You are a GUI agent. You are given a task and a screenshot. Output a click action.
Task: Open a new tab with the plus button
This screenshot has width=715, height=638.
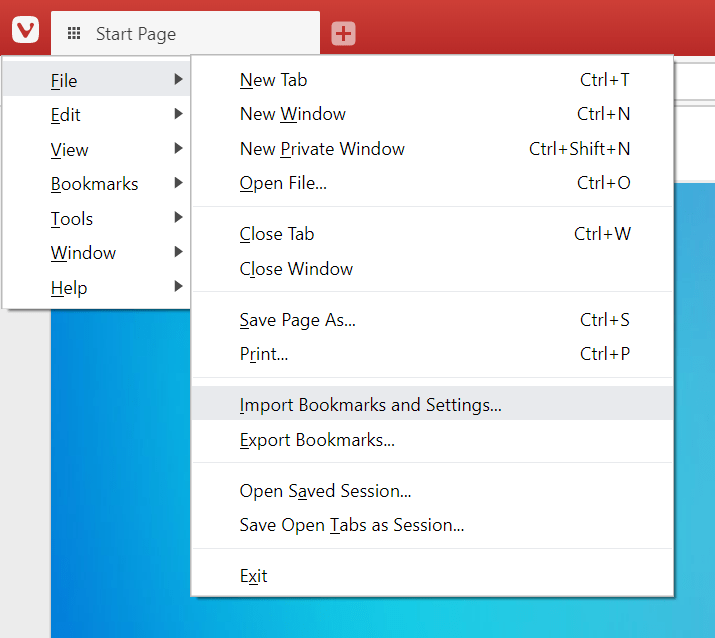click(343, 33)
